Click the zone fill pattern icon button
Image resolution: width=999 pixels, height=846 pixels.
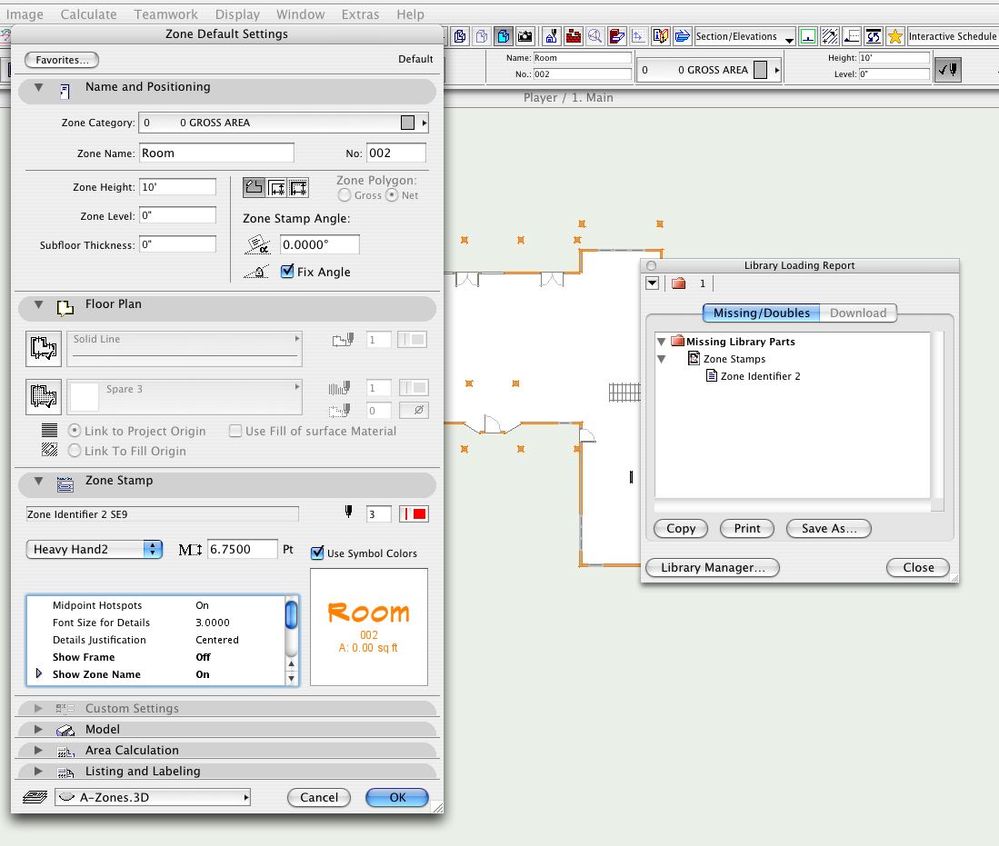point(43,397)
